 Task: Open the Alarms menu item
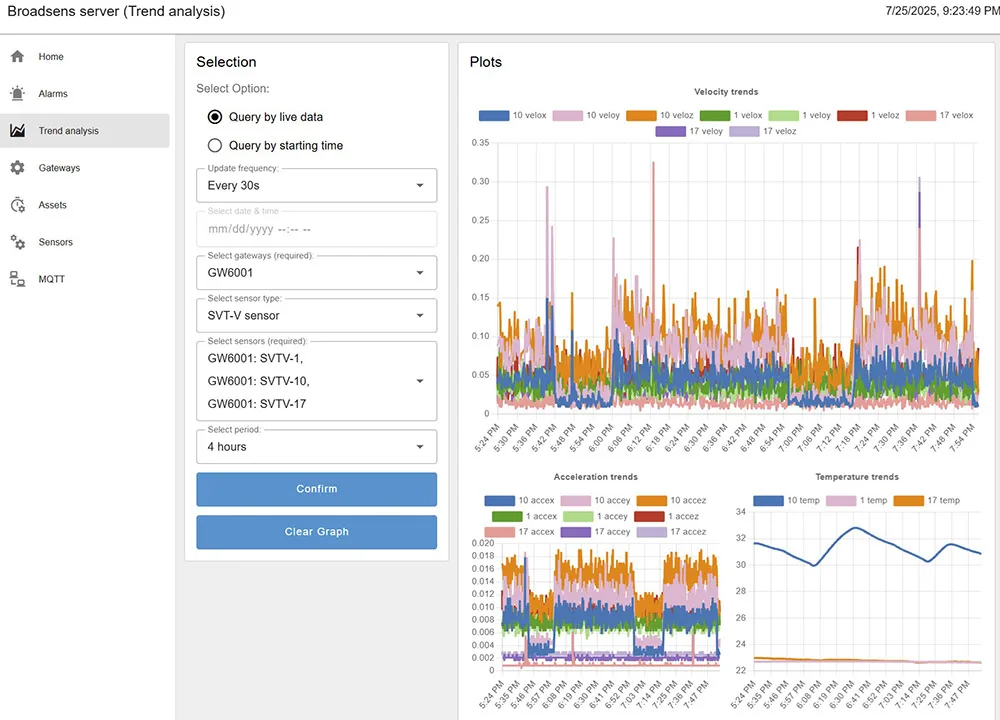(x=53, y=94)
